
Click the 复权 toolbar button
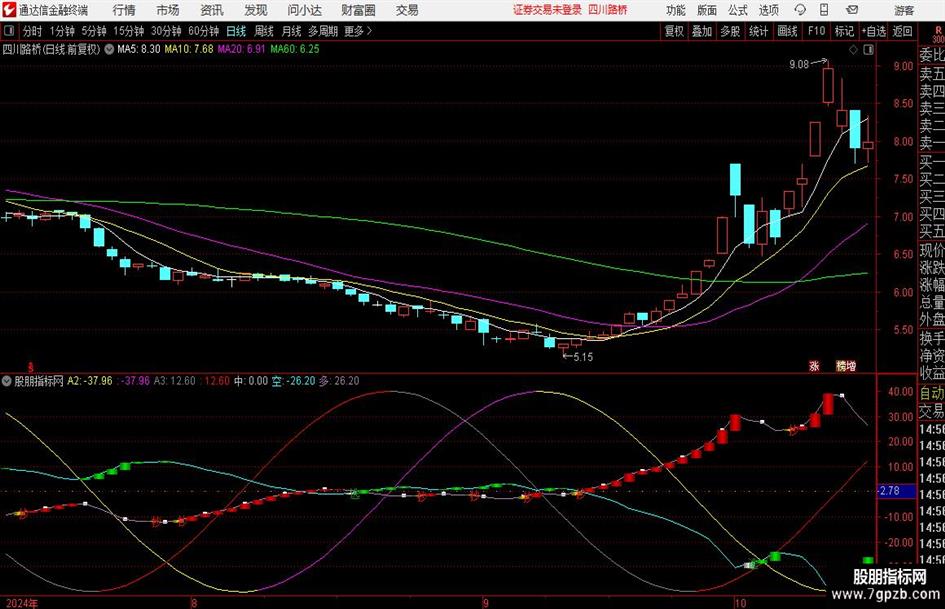tap(674, 31)
